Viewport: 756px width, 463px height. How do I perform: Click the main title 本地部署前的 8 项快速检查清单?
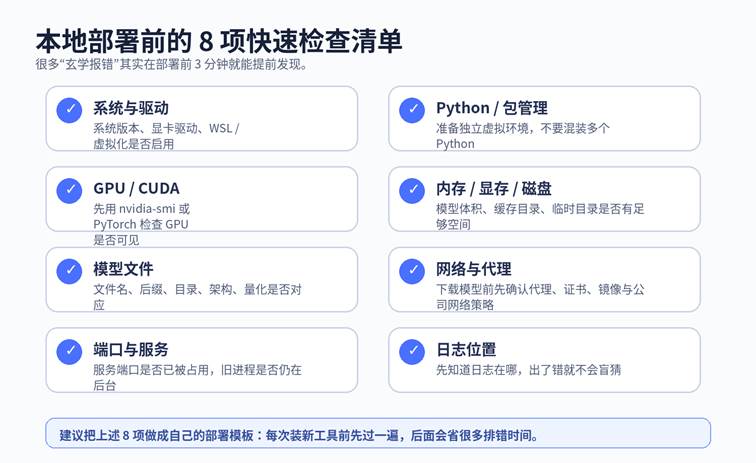(219, 40)
